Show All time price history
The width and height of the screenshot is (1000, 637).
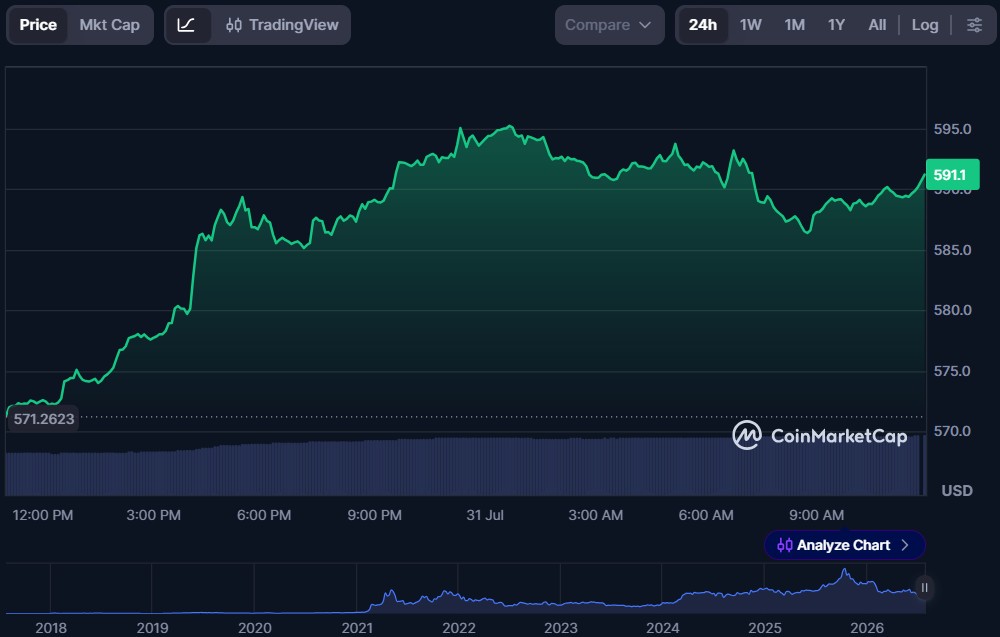pyautogui.click(x=877, y=25)
